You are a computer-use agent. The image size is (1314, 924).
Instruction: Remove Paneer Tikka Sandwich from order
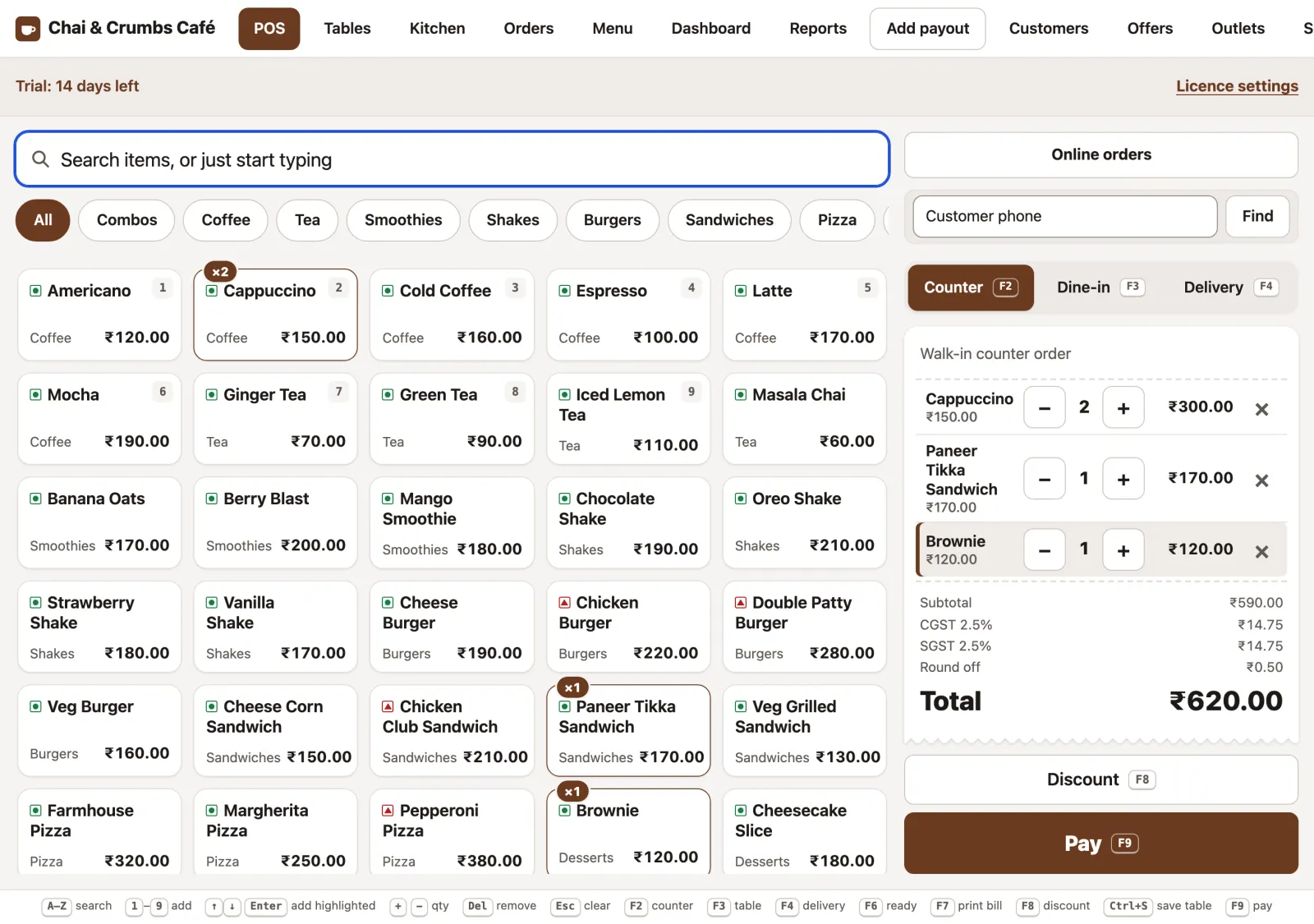pos(1261,480)
